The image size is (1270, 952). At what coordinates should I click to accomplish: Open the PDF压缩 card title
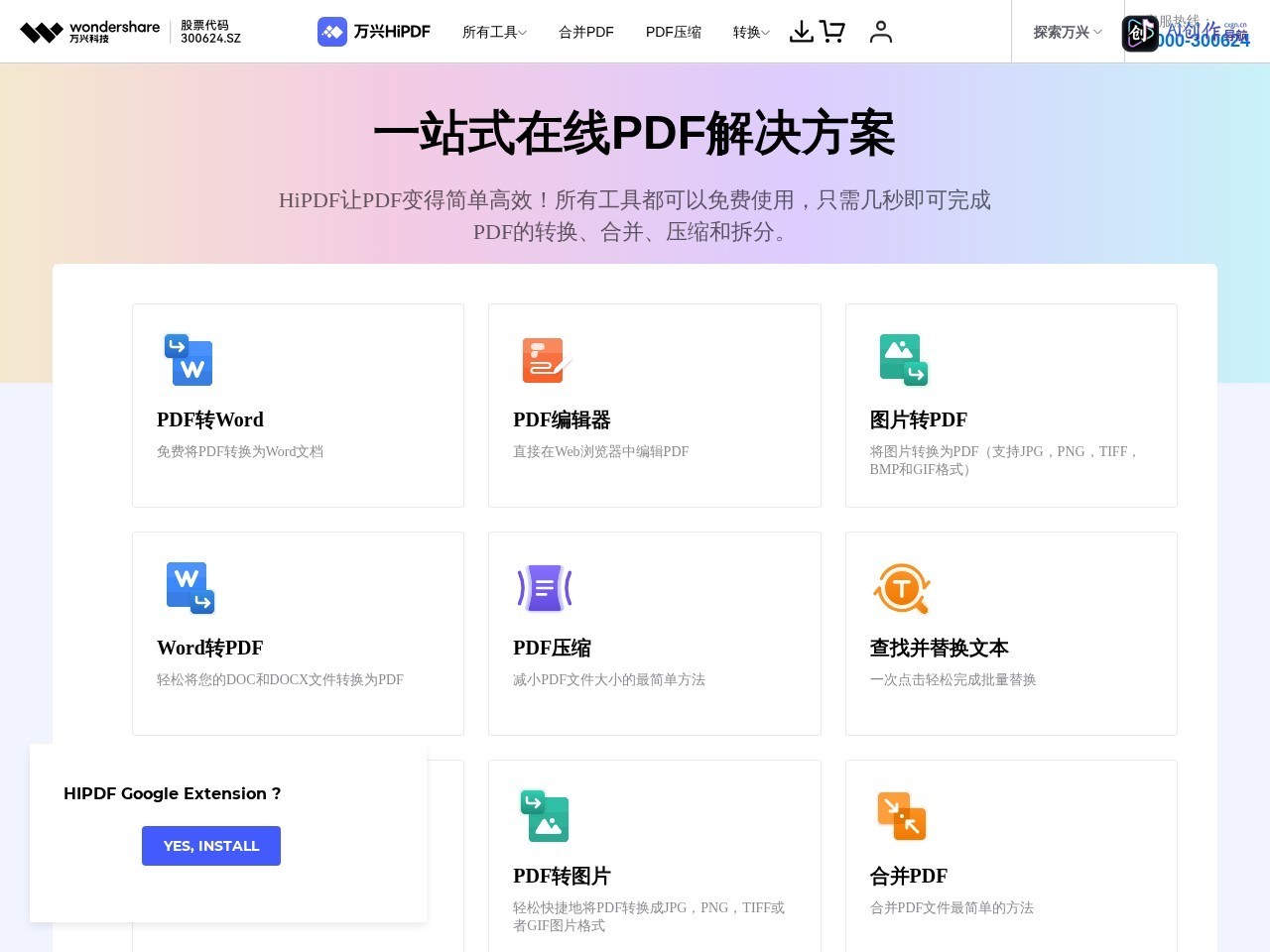552,648
